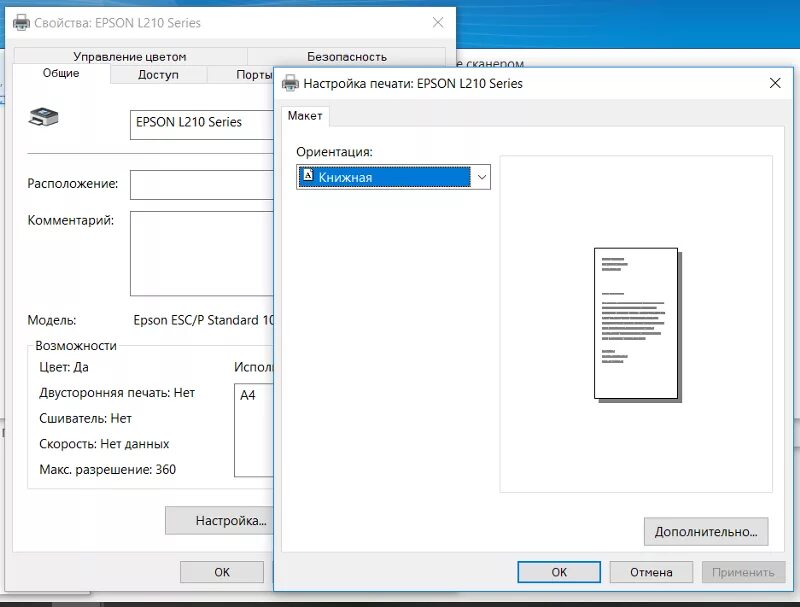Select A4 in the paper list
800x607 pixels.
pos(248,395)
